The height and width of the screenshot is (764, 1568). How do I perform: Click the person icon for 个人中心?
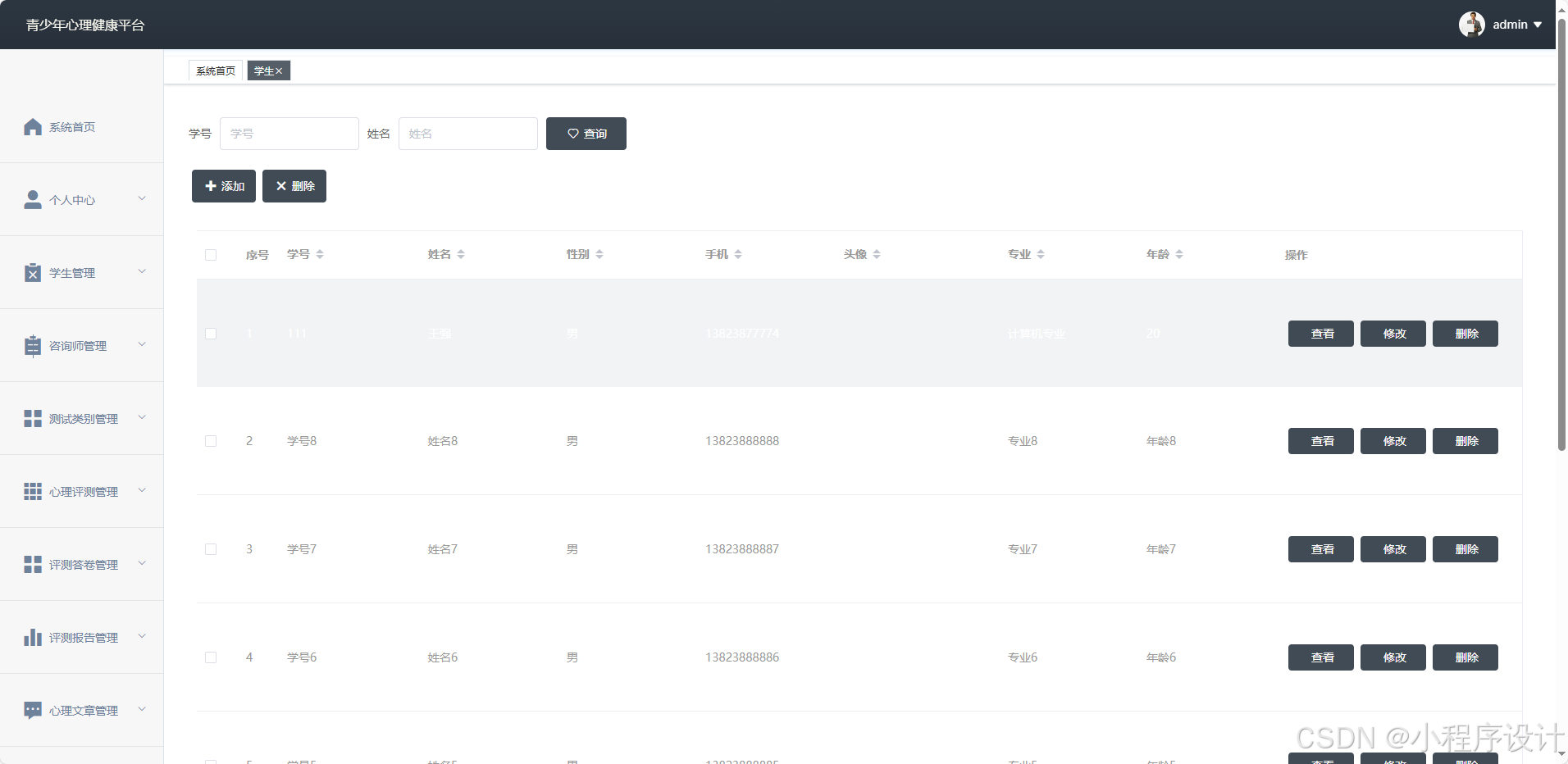(33, 200)
